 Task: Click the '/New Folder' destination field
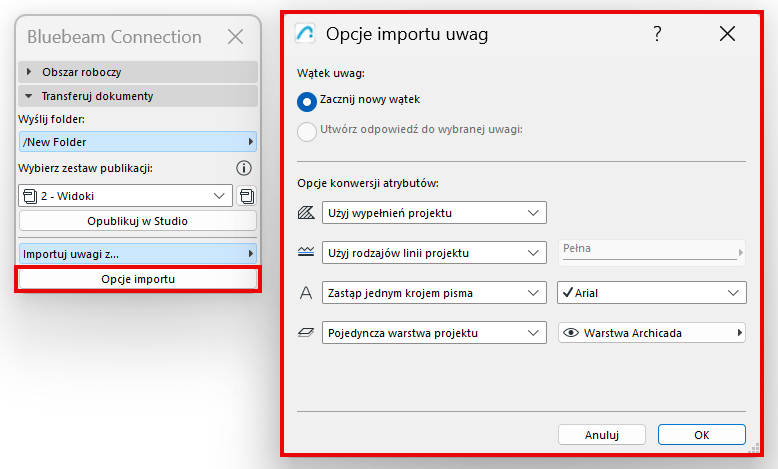pyautogui.click(x=138, y=142)
